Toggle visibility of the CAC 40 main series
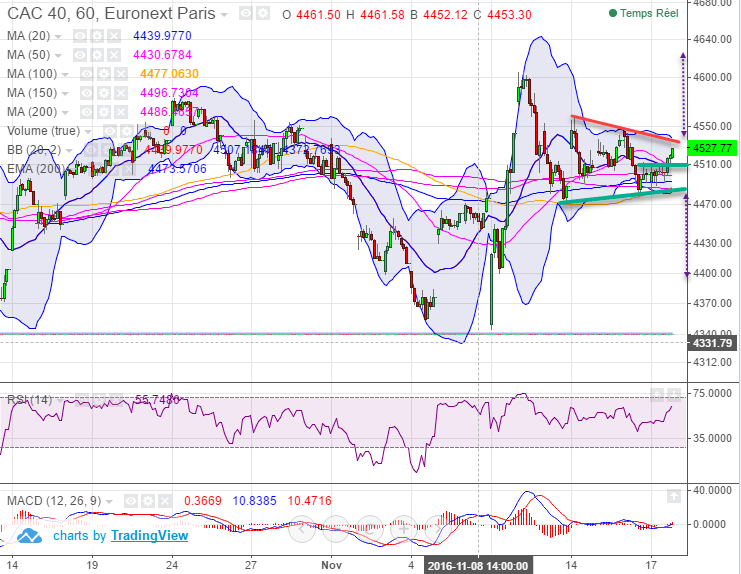The height and width of the screenshot is (574, 741). click(247, 16)
